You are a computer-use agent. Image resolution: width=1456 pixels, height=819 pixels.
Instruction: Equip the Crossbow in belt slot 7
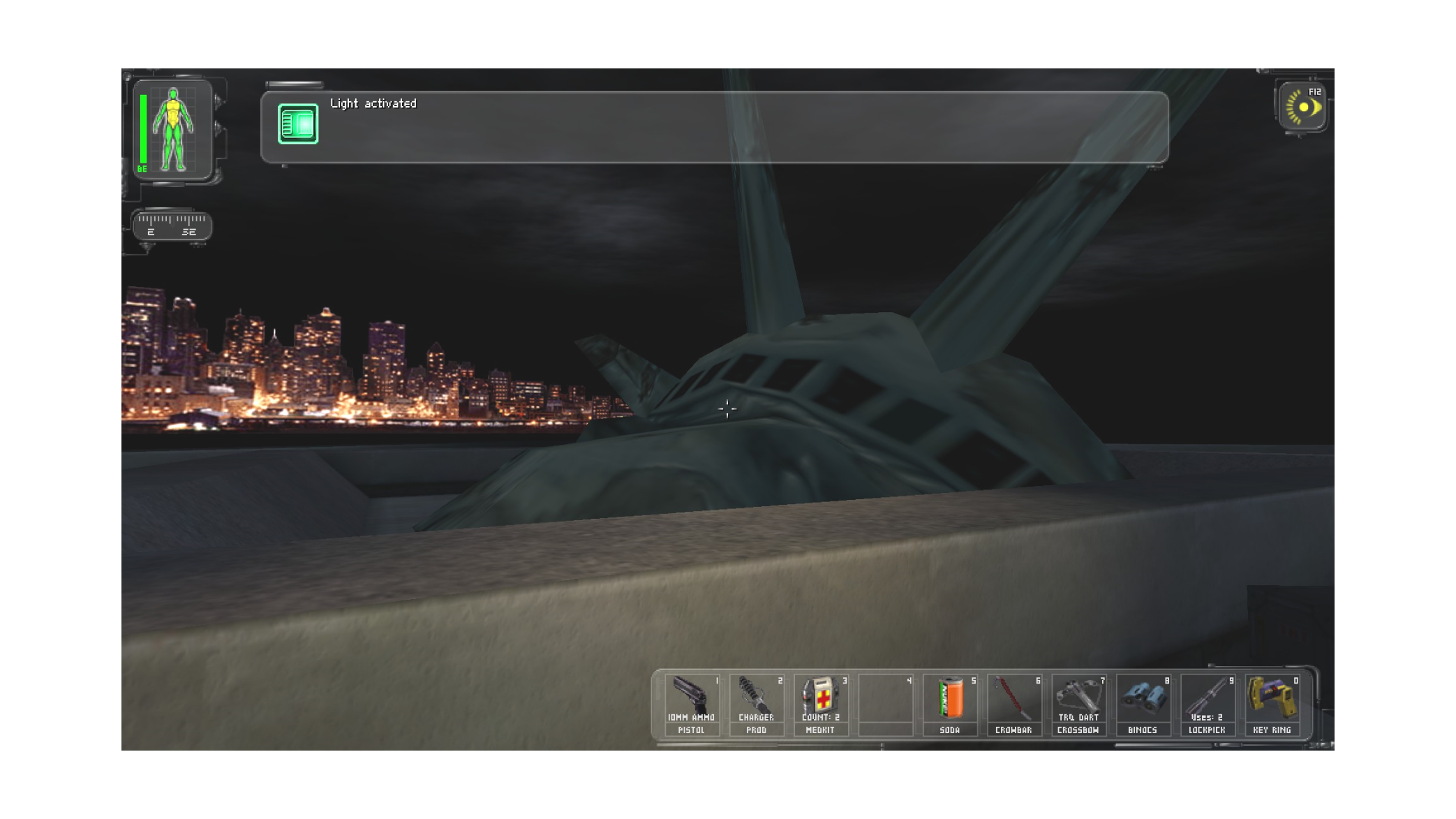(1078, 704)
